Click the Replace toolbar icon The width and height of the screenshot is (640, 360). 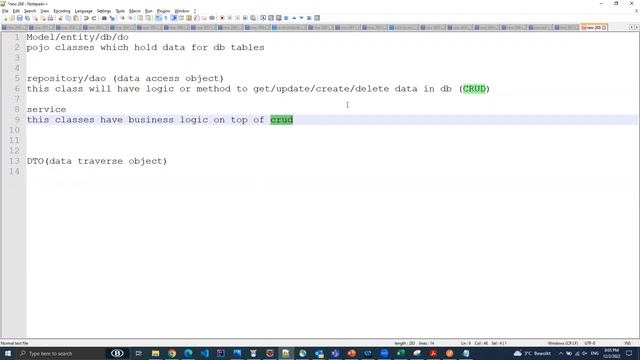point(112,18)
